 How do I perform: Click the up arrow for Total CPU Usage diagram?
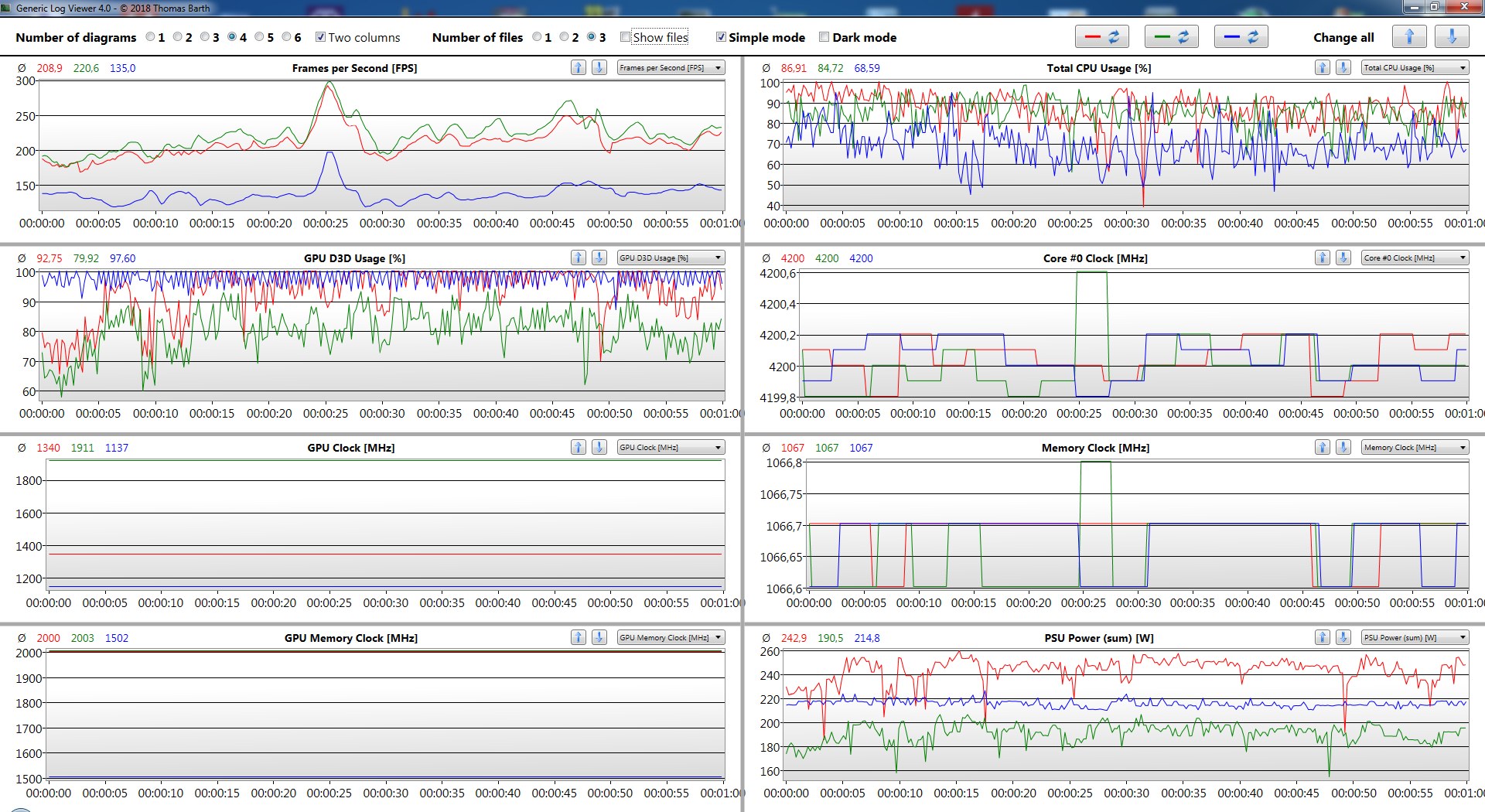[1323, 67]
